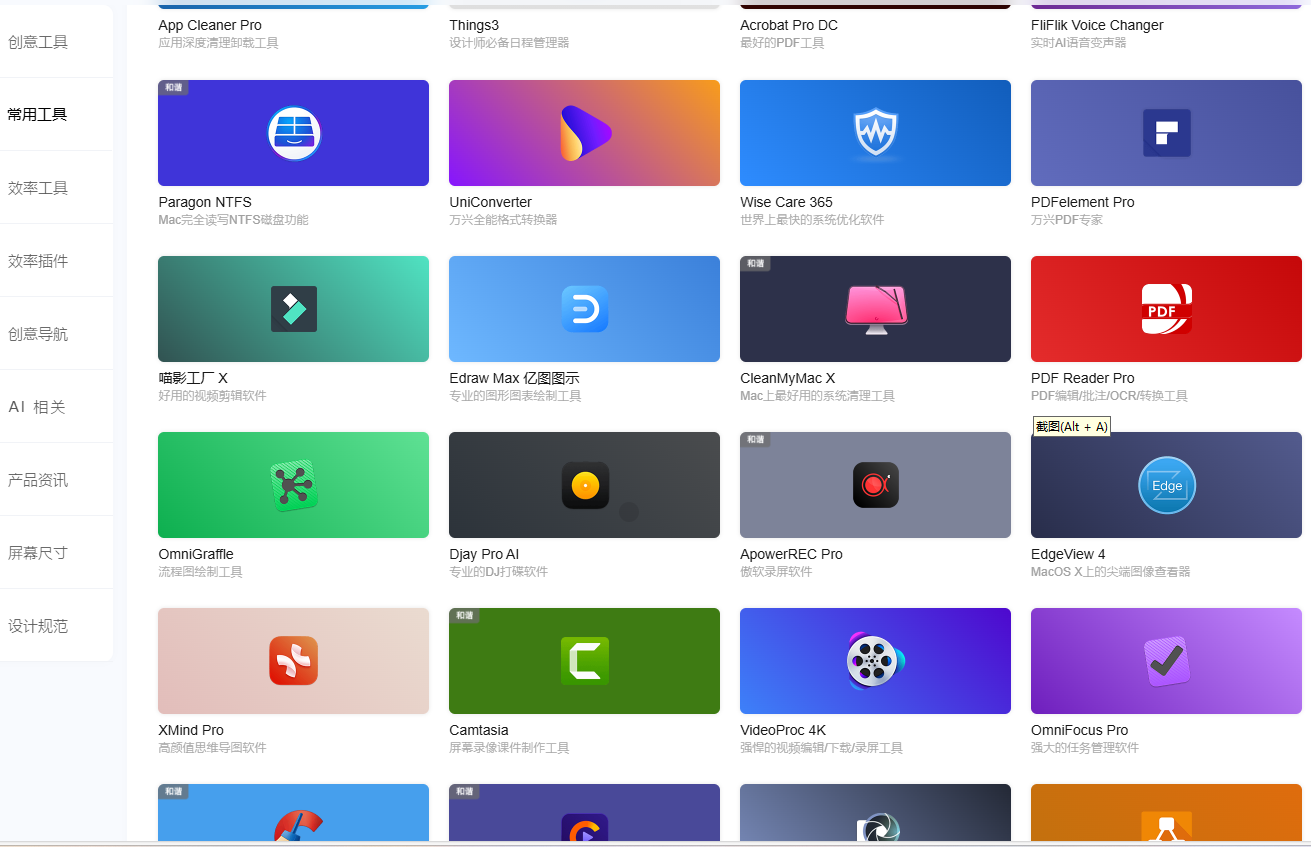Image resolution: width=1311 pixels, height=847 pixels.
Task: Click the Djay Pro AI vinyl icon
Action: tap(585, 485)
